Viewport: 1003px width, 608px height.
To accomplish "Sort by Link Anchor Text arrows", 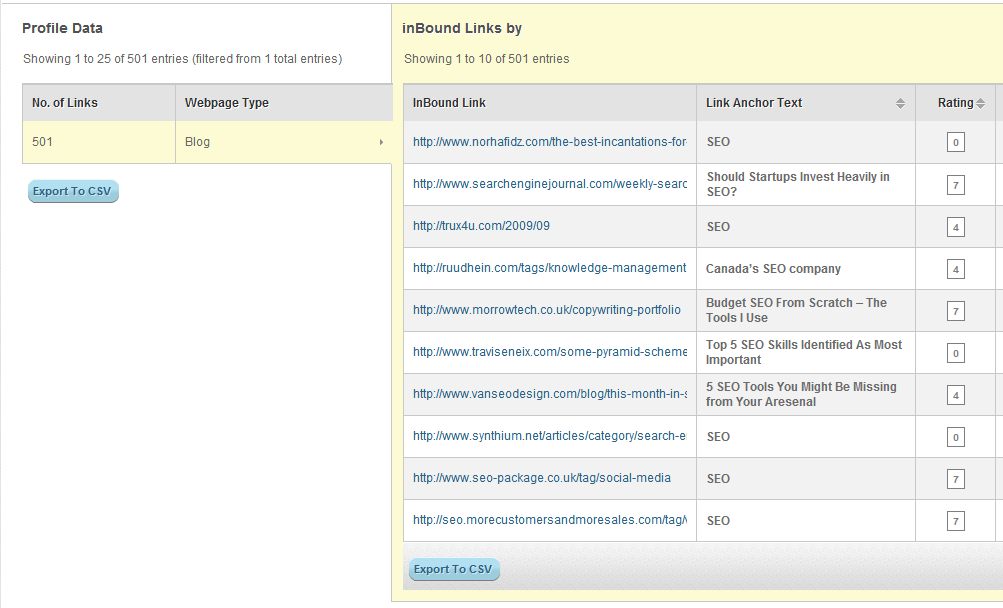I will (900, 104).
